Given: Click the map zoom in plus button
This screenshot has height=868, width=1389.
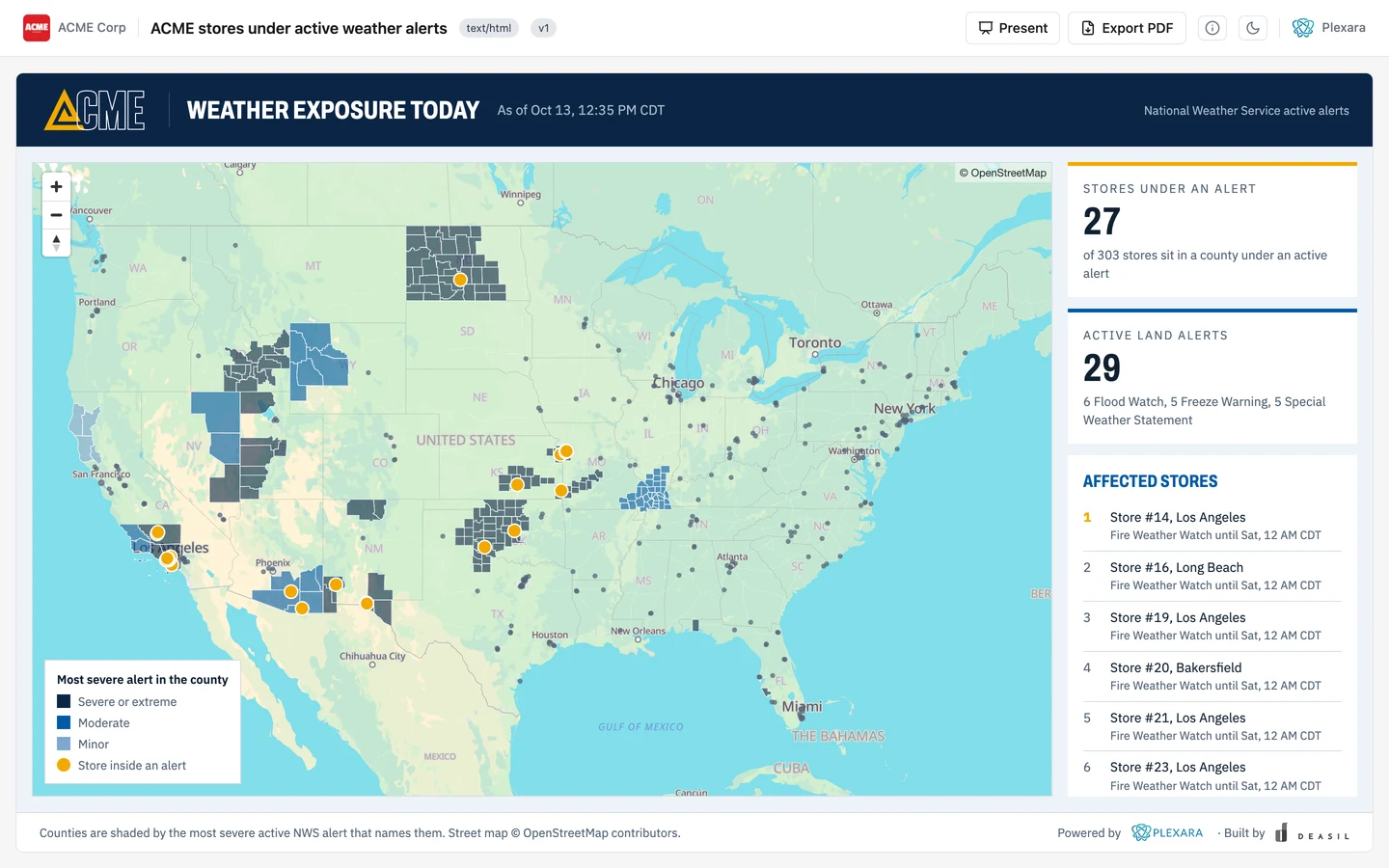Looking at the screenshot, I should [x=56, y=186].
